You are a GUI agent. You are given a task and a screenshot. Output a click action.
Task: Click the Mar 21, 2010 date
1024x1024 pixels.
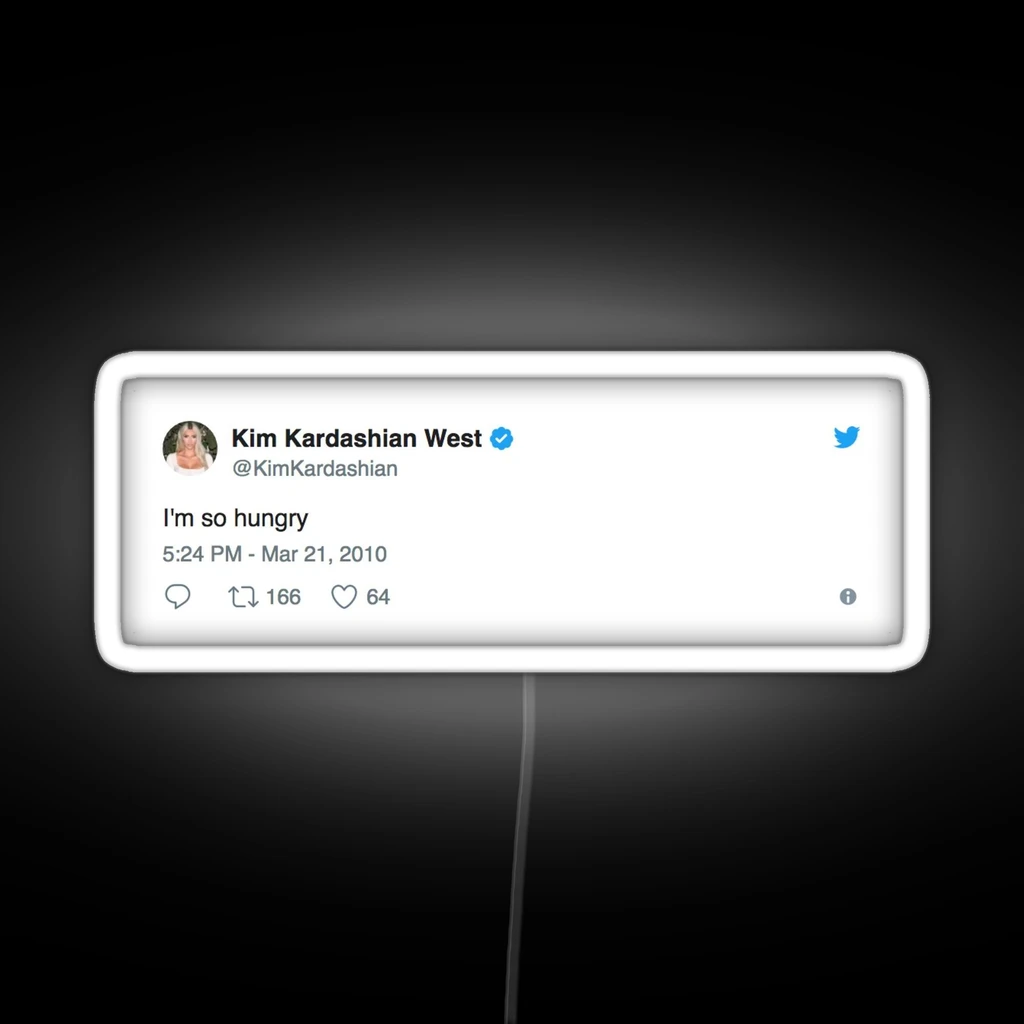point(324,554)
